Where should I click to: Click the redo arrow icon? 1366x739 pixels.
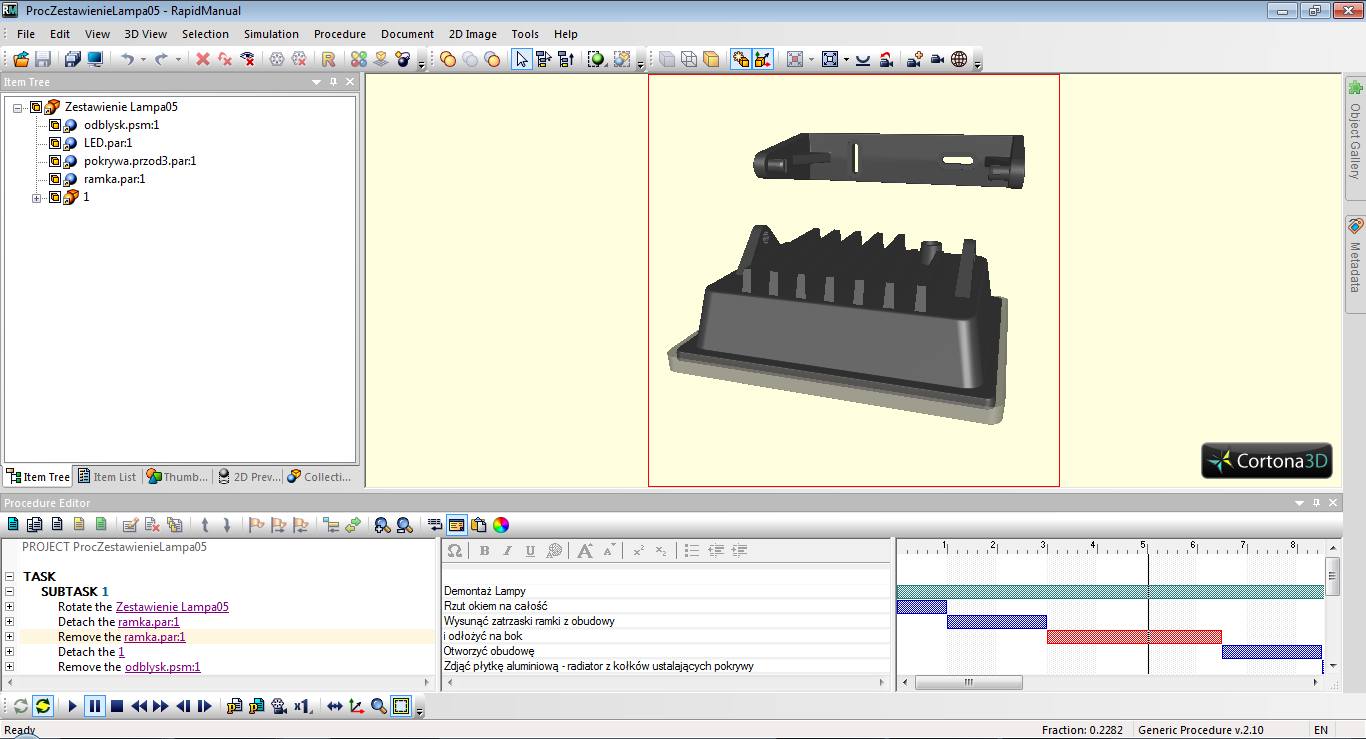161,60
